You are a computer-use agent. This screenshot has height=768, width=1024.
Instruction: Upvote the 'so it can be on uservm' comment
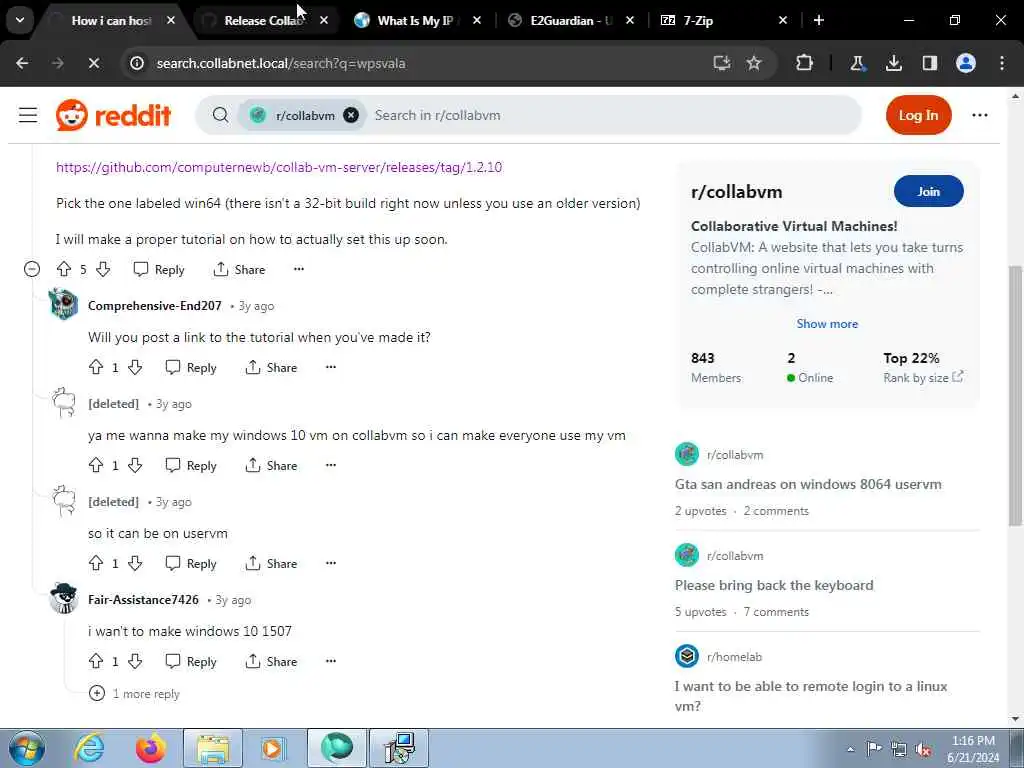96,563
